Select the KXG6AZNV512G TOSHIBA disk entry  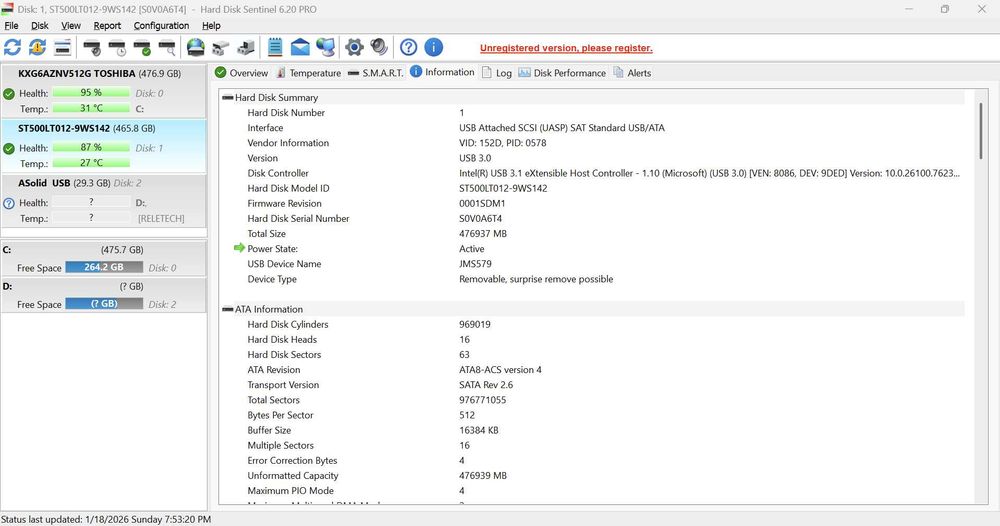coord(103,91)
